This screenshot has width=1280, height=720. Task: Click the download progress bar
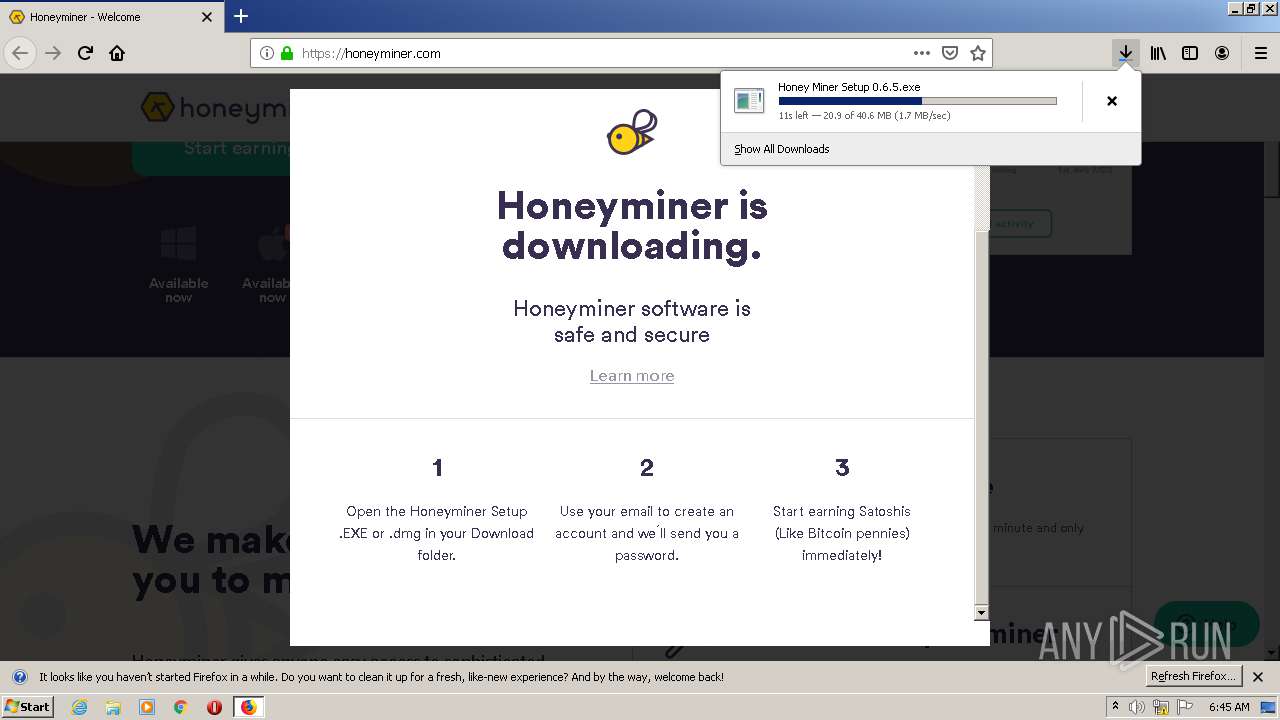pyautogui.click(x=917, y=101)
